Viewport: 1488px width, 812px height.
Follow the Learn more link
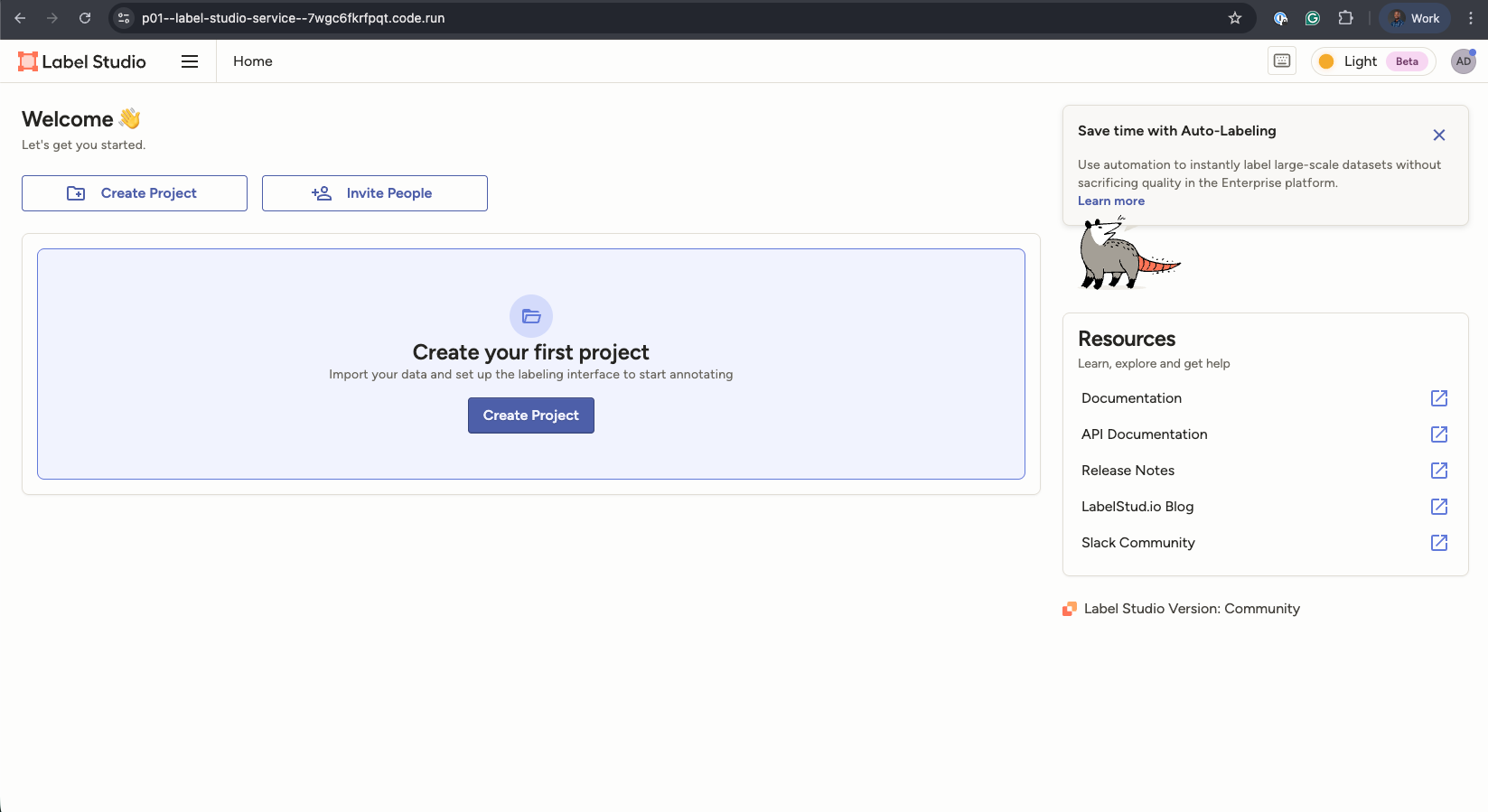[1111, 201]
